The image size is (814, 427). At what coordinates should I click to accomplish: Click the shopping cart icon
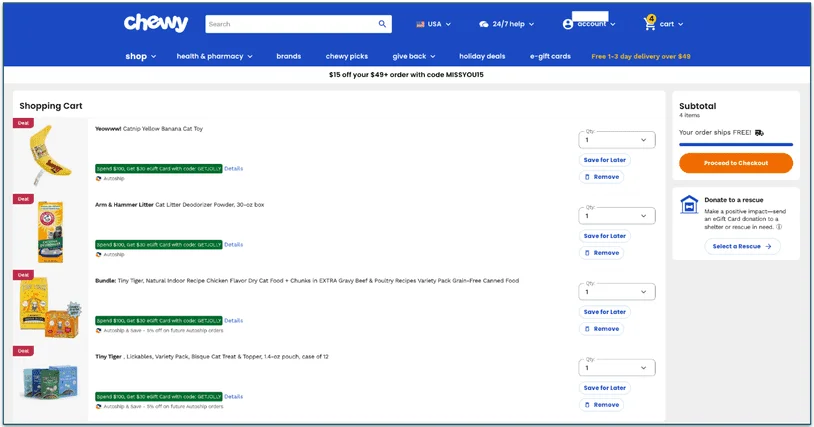649,23
